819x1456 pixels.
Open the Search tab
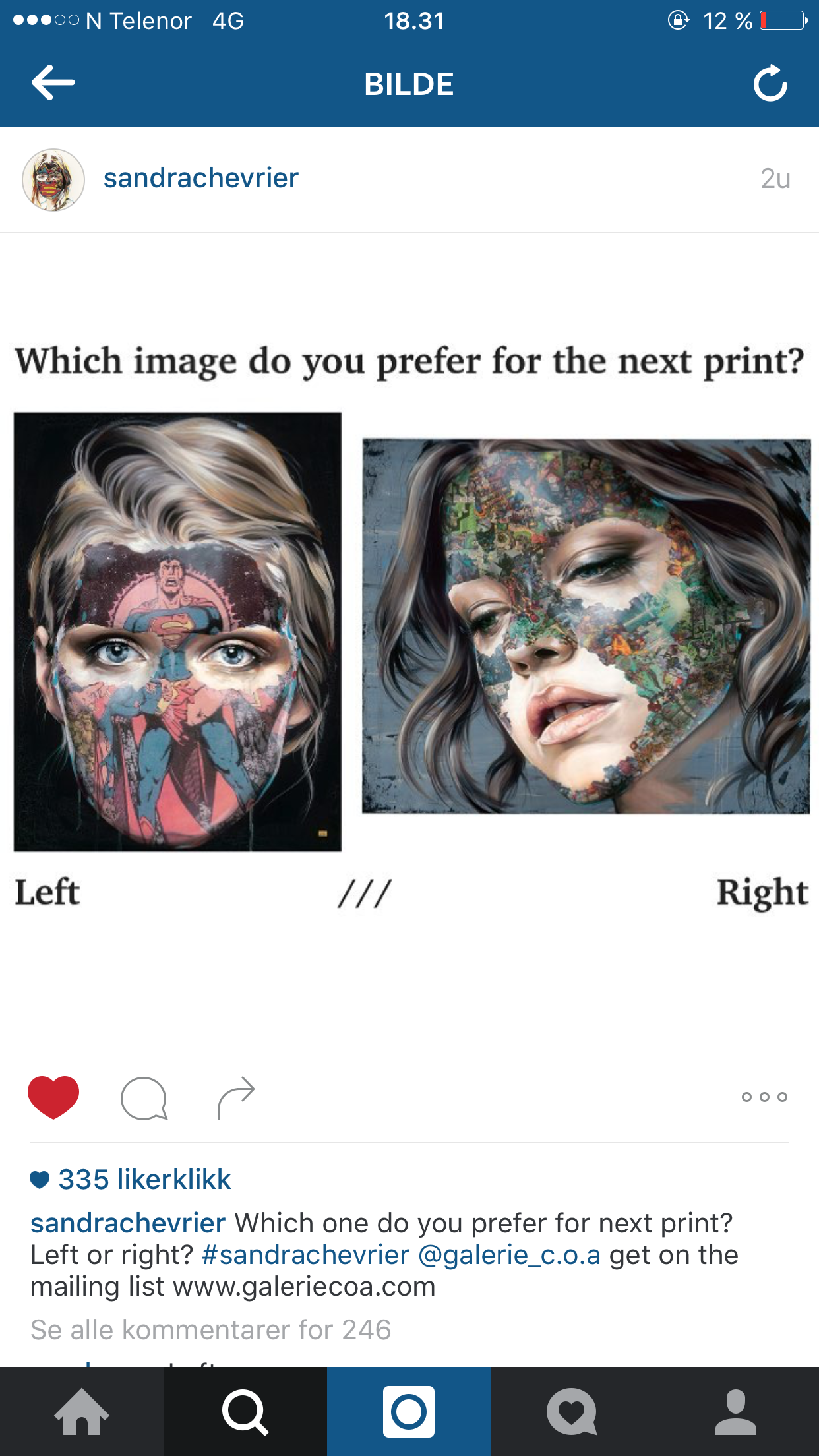245,1411
